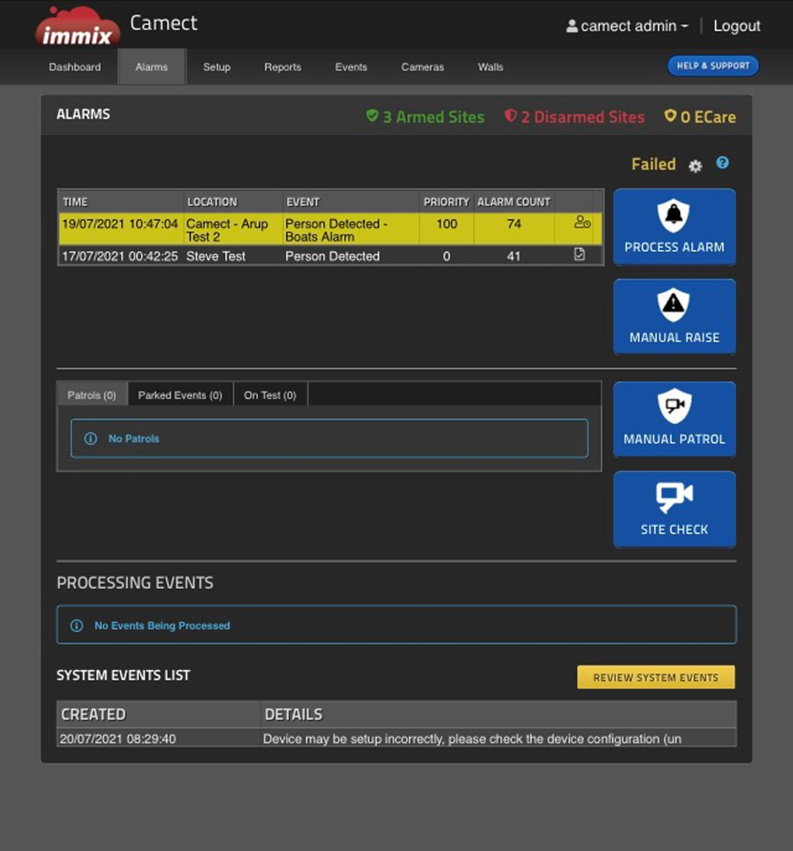Click the Logout link
This screenshot has width=793, height=851.
[737, 26]
